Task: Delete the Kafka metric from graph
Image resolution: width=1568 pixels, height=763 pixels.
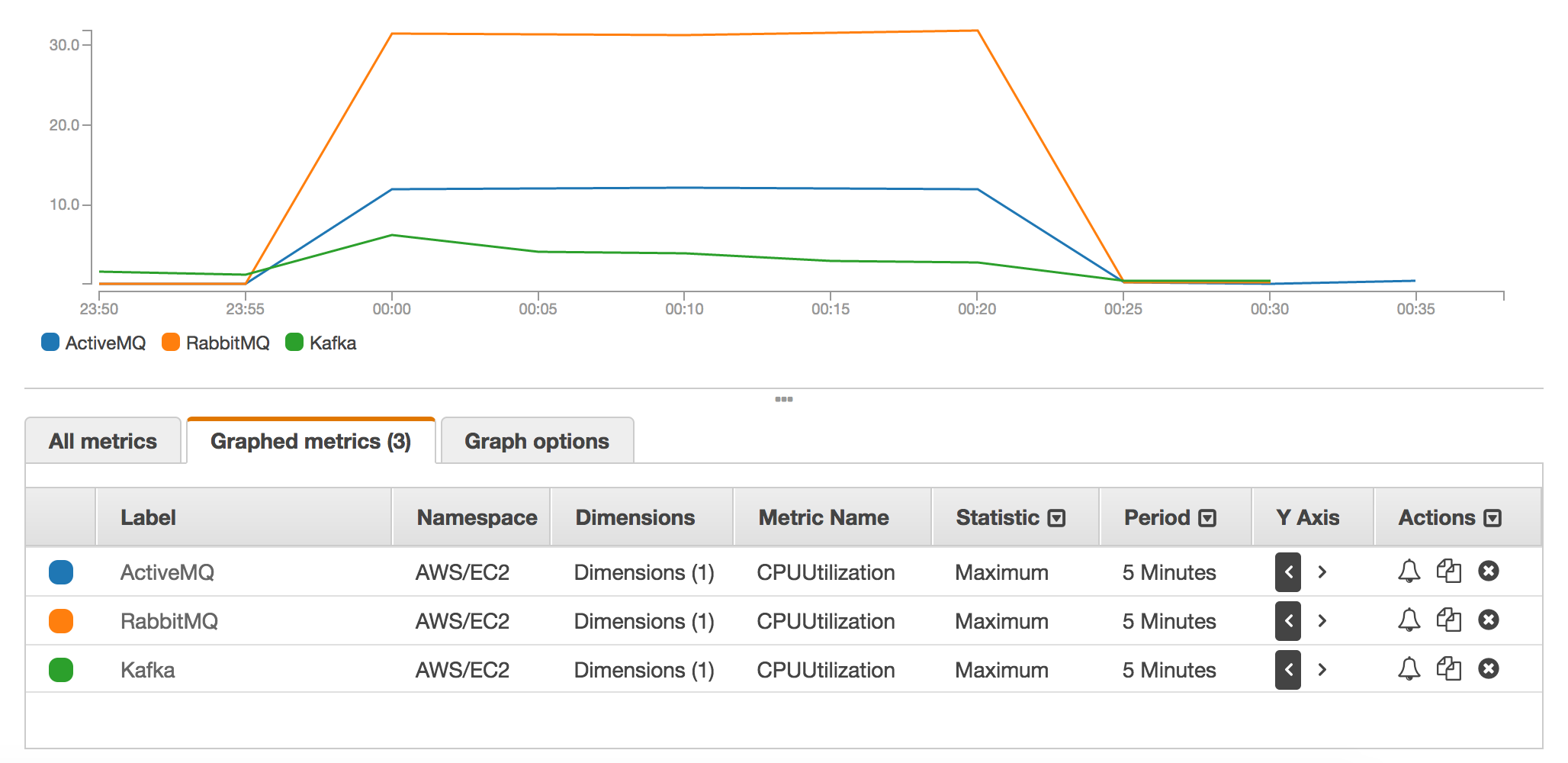Action: point(1488,668)
